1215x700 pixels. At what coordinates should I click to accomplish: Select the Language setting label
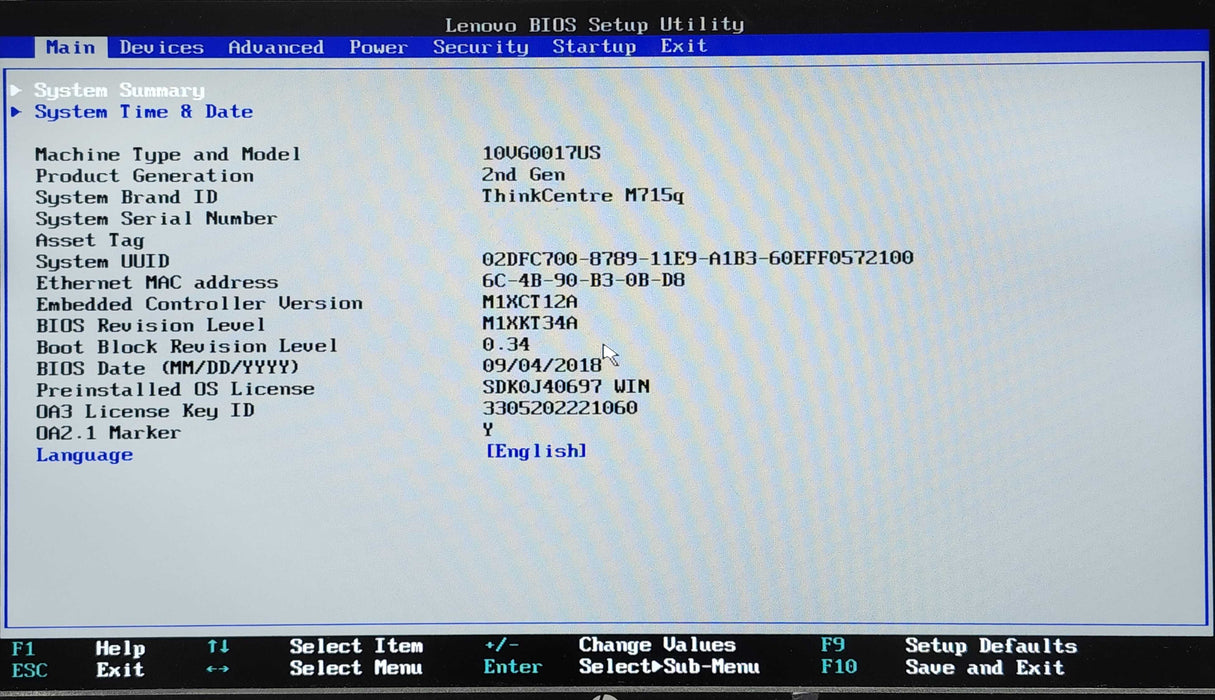click(84, 455)
